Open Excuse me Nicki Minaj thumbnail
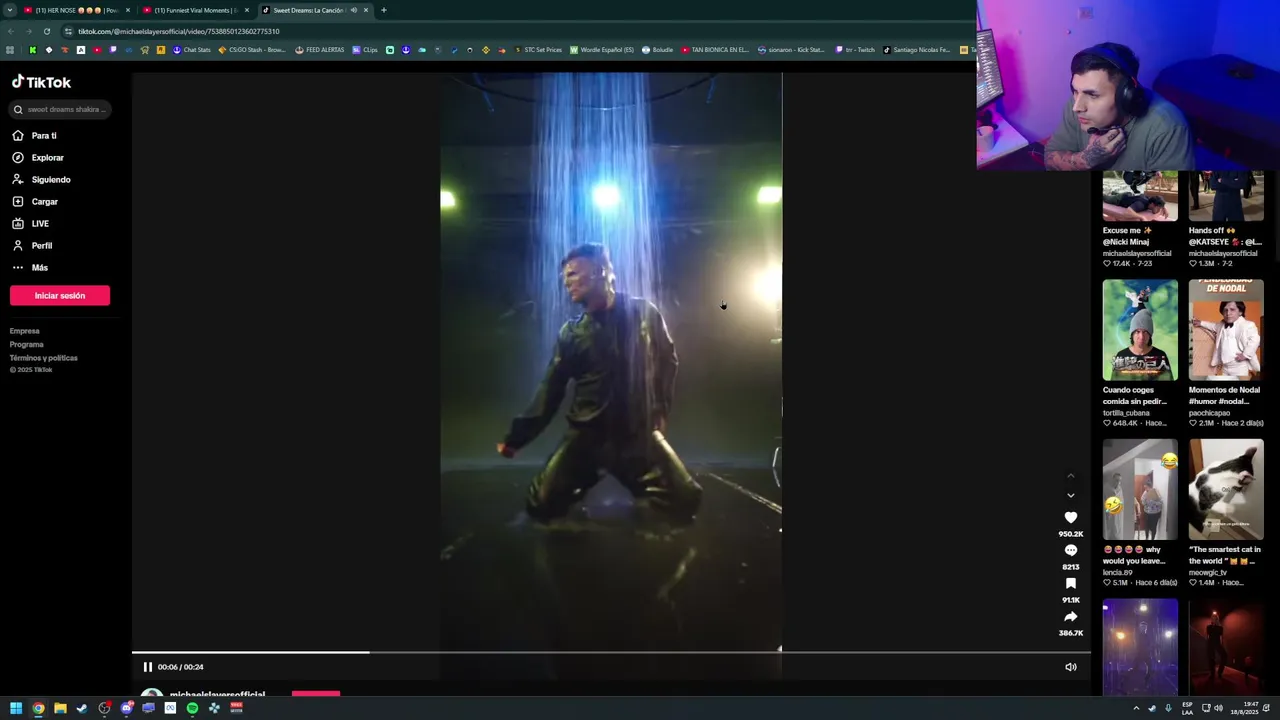The height and width of the screenshot is (720, 1280). pyautogui.click(x=1140, y=196)
